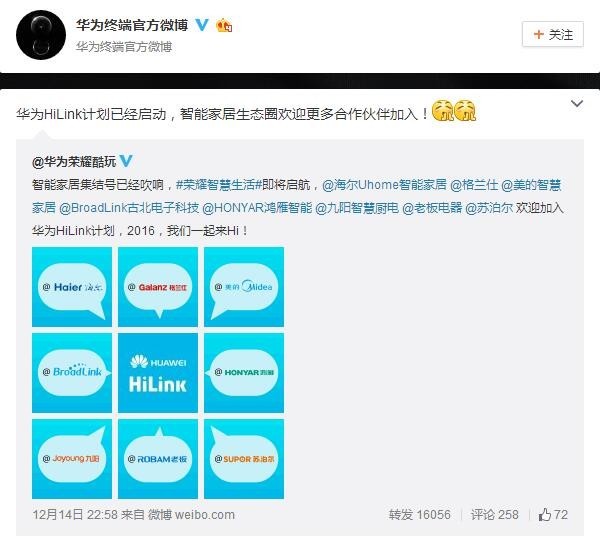Open the Huawei Terminal profile avatar
This screenshot has height=539, width=600.
(41, 35)
